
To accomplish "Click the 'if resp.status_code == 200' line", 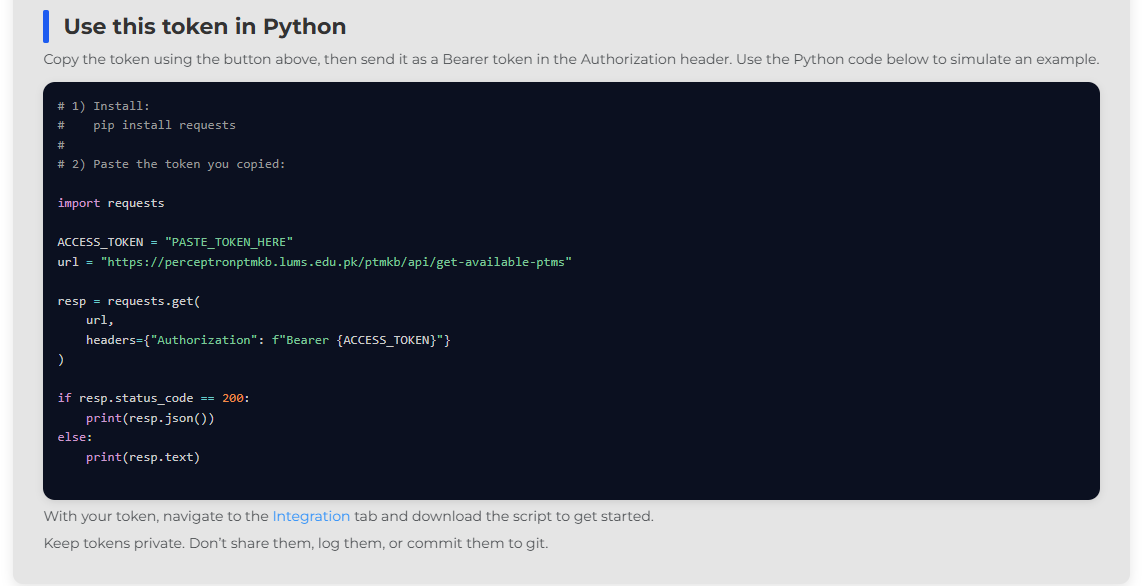I will 153,398.
